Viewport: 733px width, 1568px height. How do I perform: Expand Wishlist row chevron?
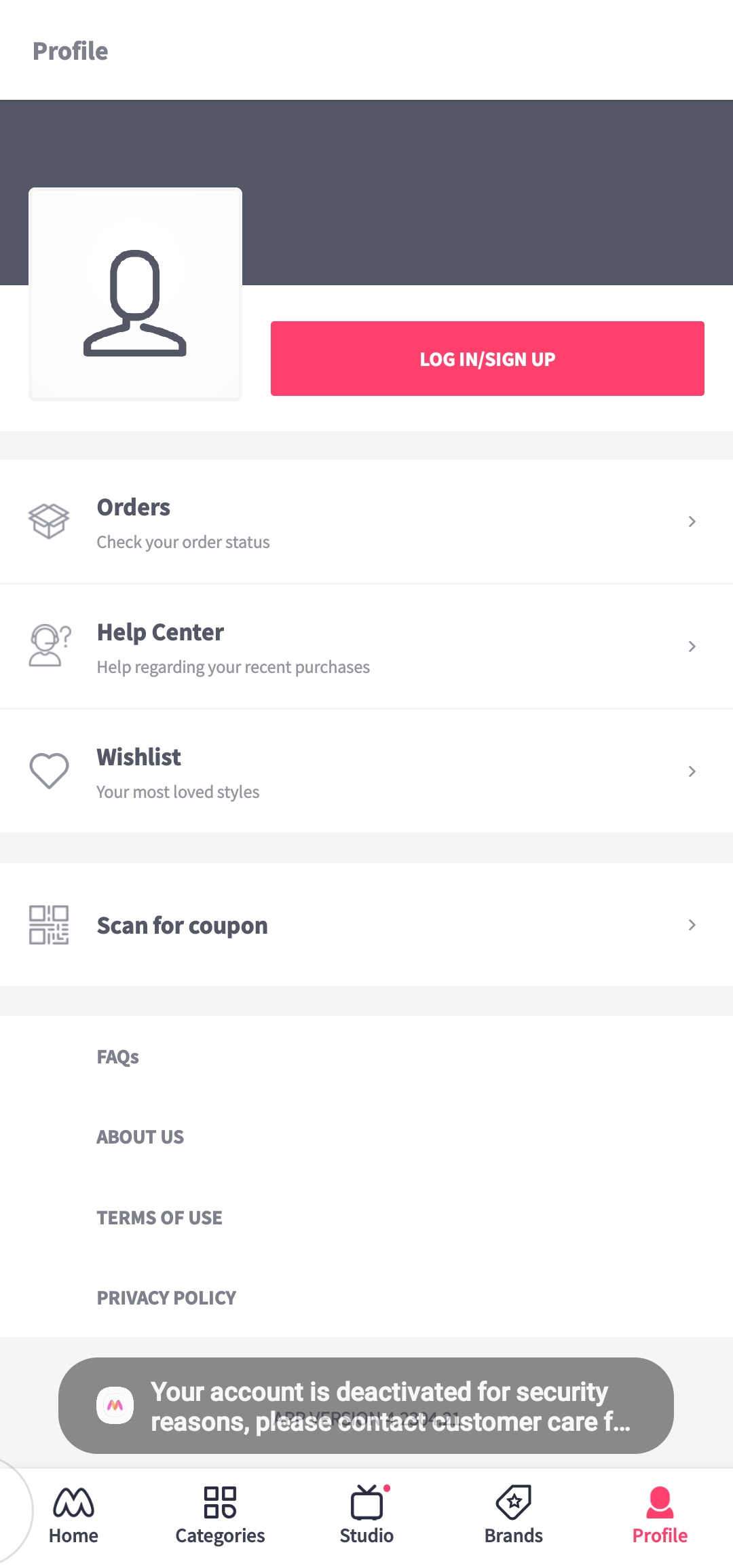tap(692, 771)
